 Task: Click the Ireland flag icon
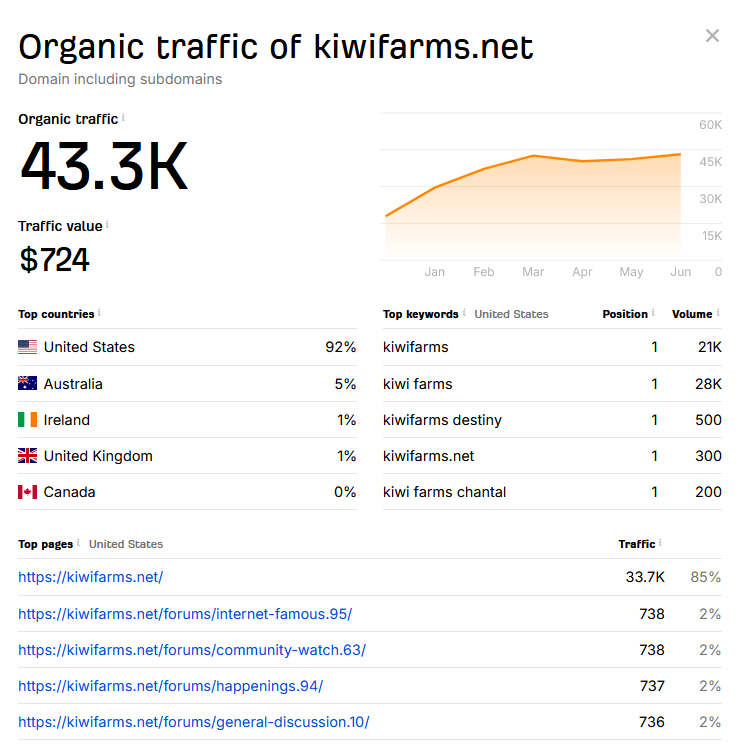point(27,419)
